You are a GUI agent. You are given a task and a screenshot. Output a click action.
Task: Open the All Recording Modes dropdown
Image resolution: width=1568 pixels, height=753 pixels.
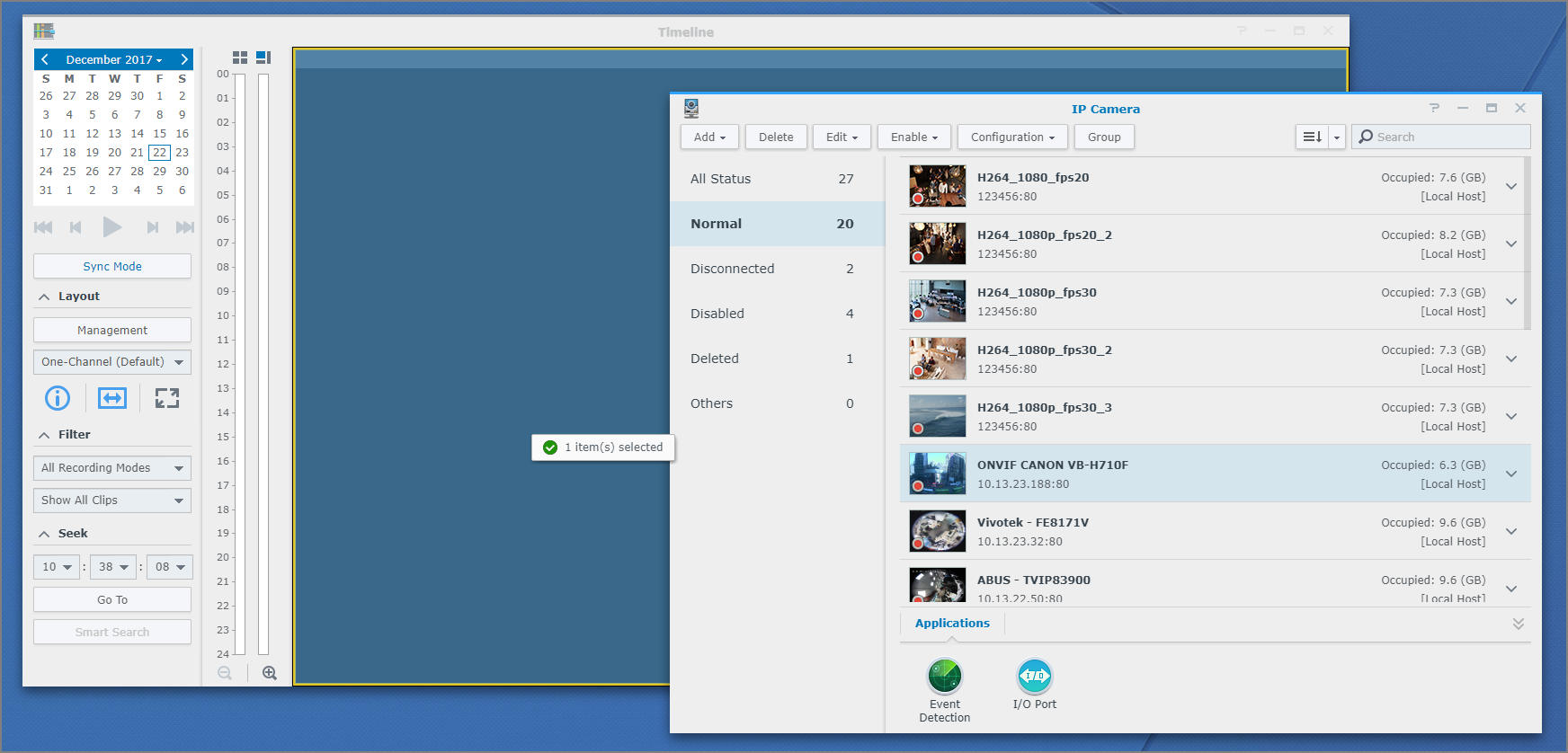[x=112, y=468]
